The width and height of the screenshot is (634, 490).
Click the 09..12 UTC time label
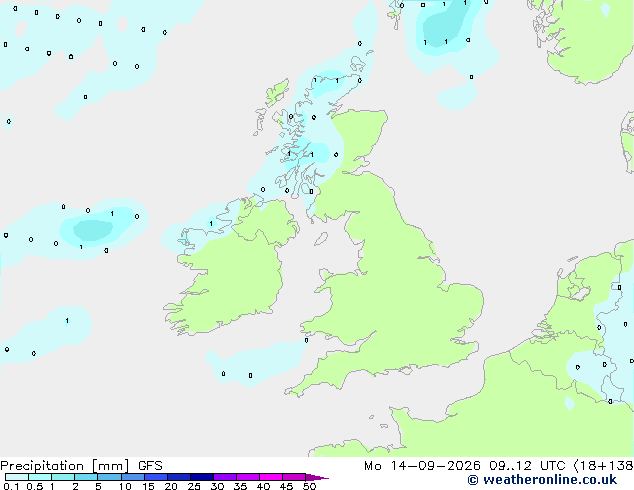[527, 466]
